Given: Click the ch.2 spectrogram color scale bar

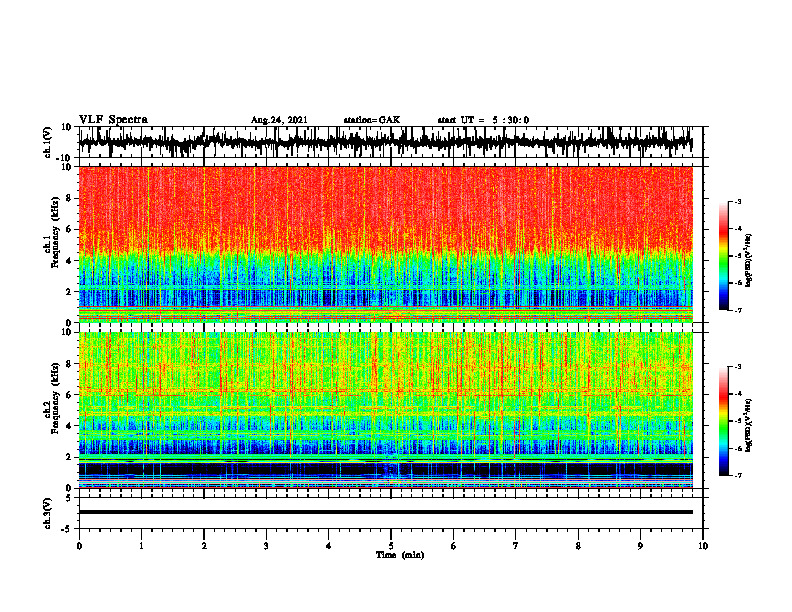Looking at the screenshot, I should pyautogui.click(x=724, y=421).
